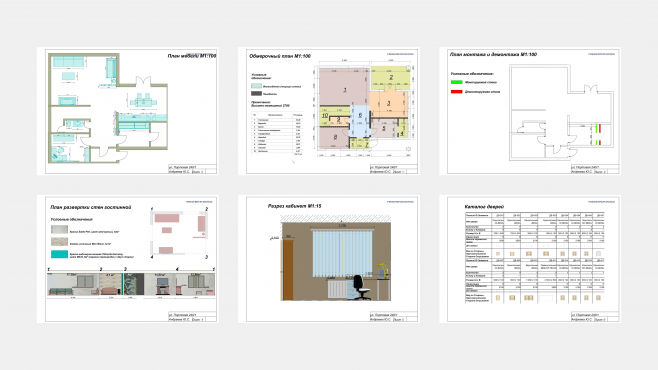Click the light blue legend swatch in Обмерочный план
Image resolution: width=658 pixels, height=370 pixels.
256,86
